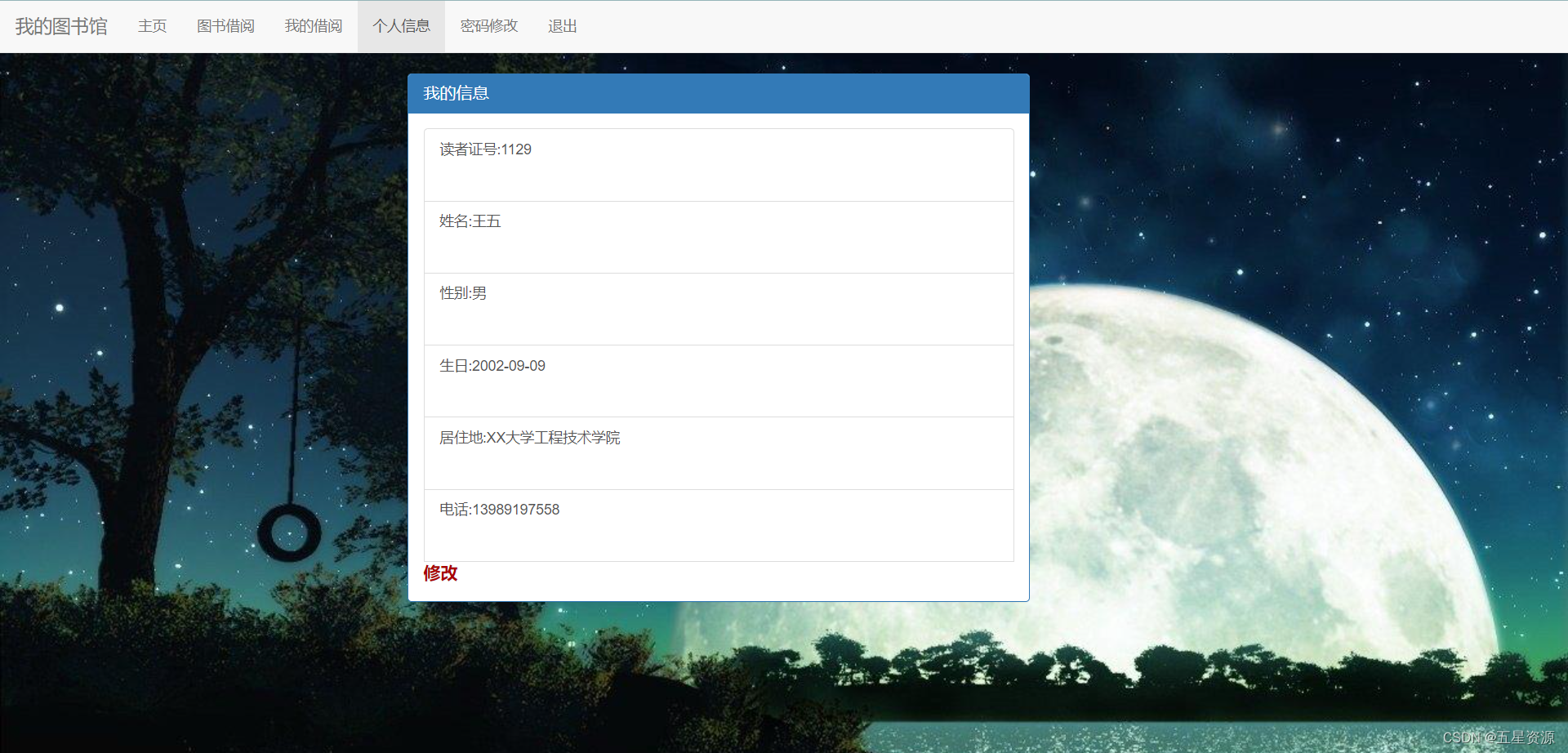Open the 图书借阅 nav item

[x=225, y=26]
